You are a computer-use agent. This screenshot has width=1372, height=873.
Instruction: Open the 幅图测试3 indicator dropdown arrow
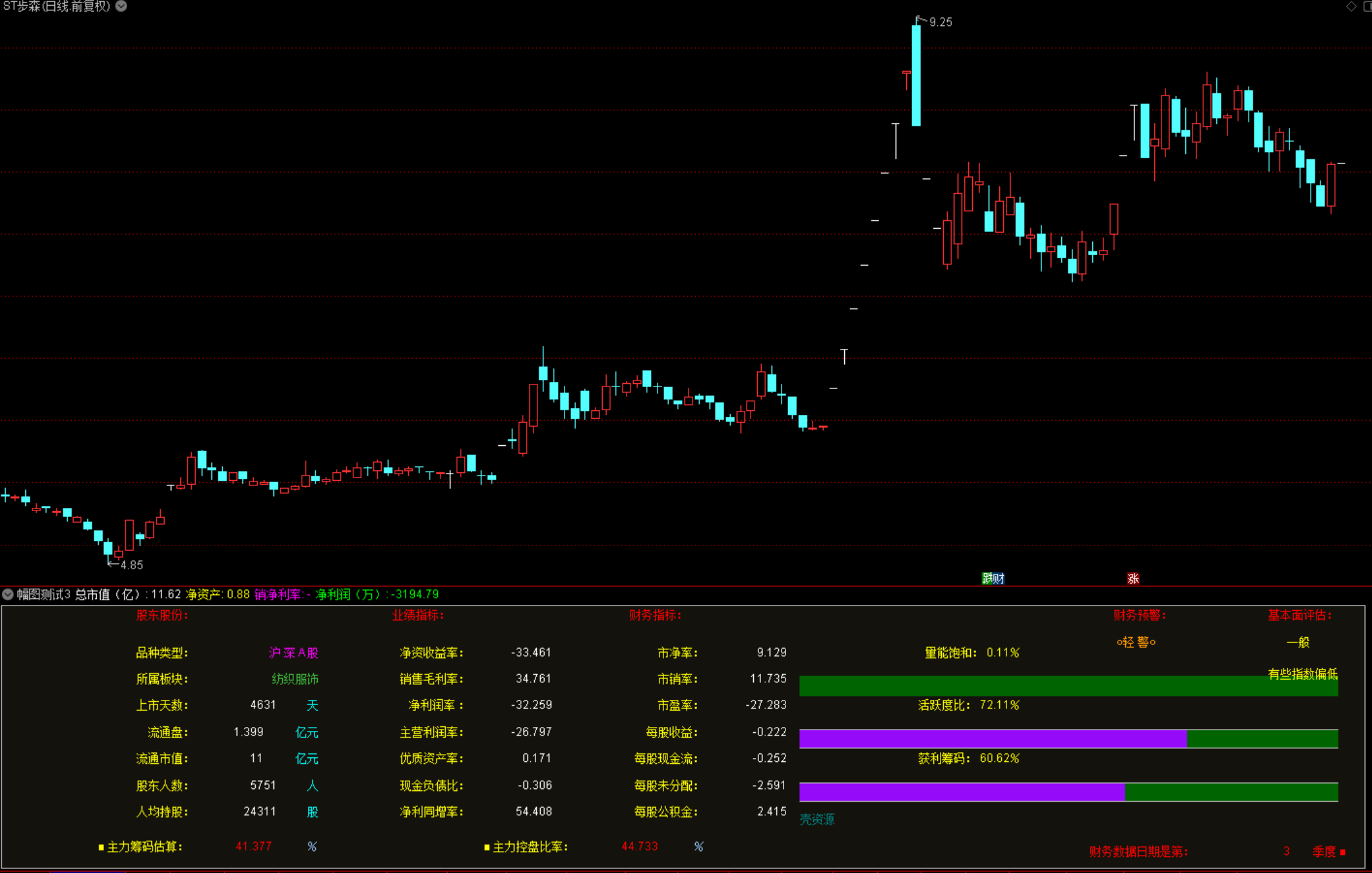[8, 594]
